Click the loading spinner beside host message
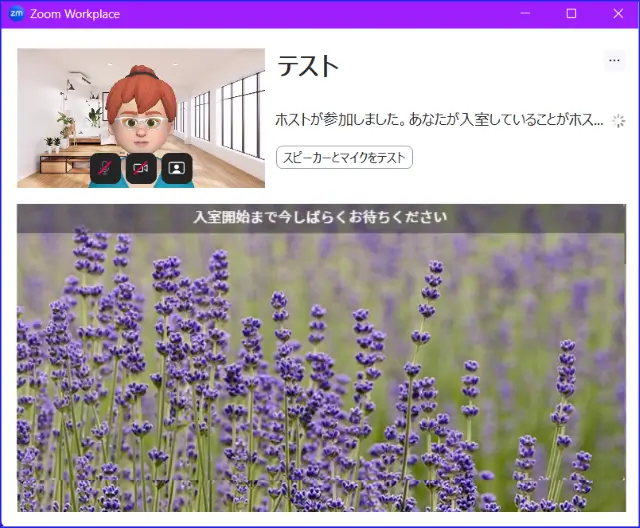Screen dimensions: 640x528 [x=619, y=121]
